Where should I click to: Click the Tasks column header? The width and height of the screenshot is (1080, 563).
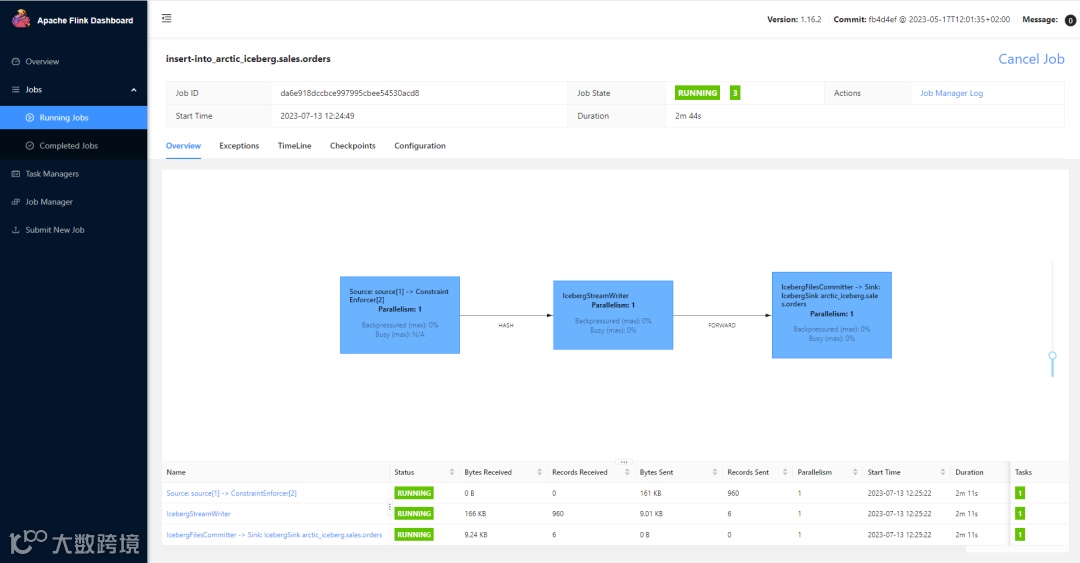[1024, 472]
